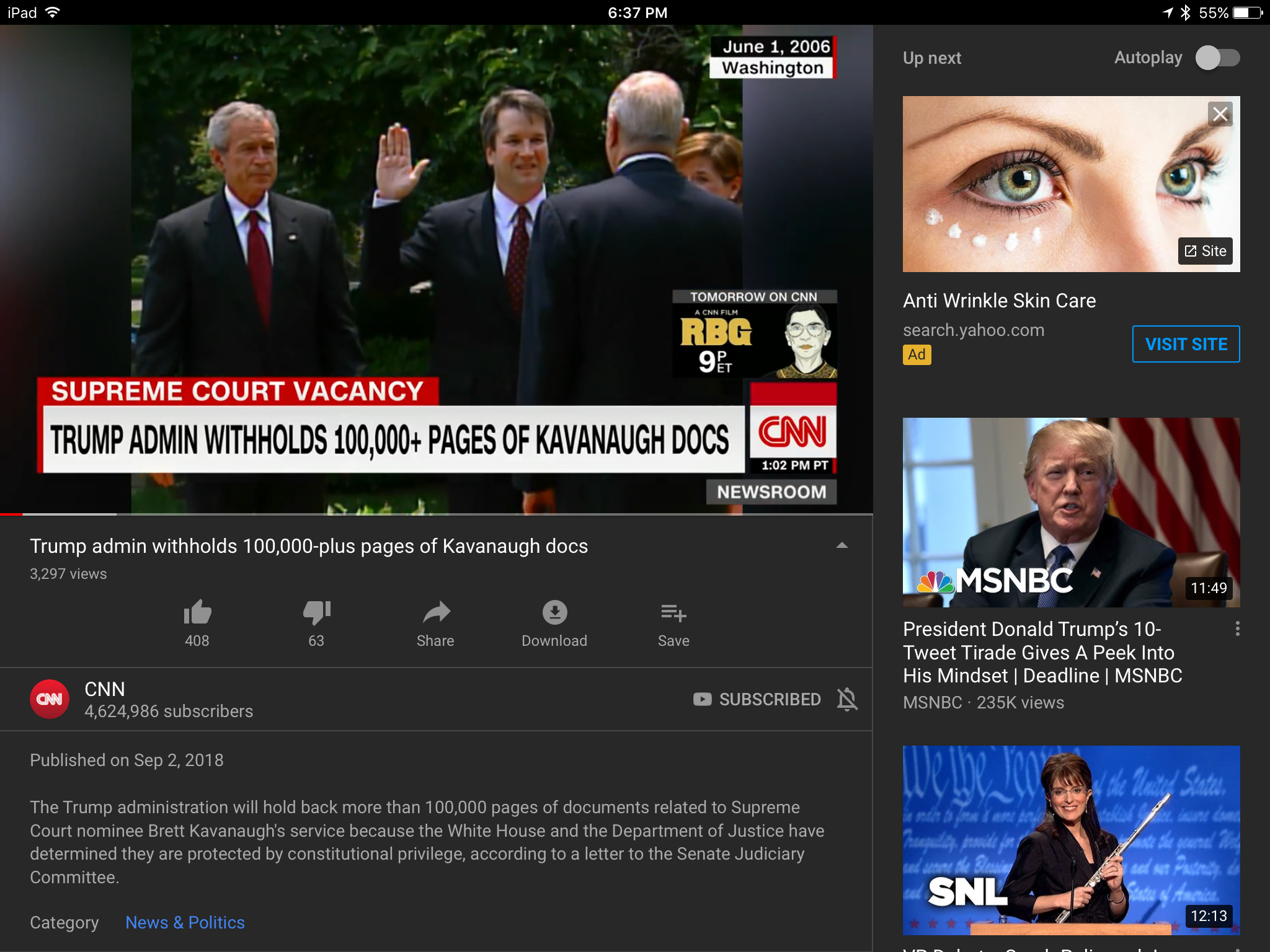
Task: Tap the Download icon
Action: point(554,612)
